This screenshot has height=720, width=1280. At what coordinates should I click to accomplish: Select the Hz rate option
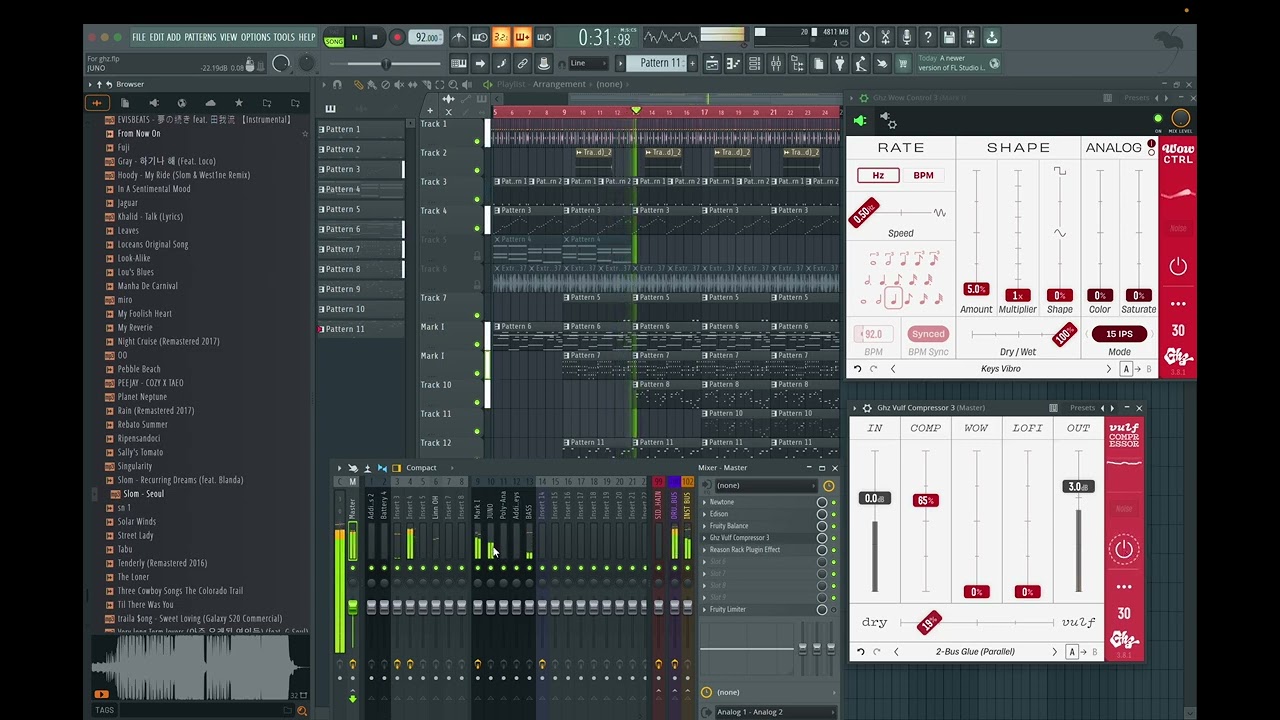pyautogui.click(x=878, y=176)
